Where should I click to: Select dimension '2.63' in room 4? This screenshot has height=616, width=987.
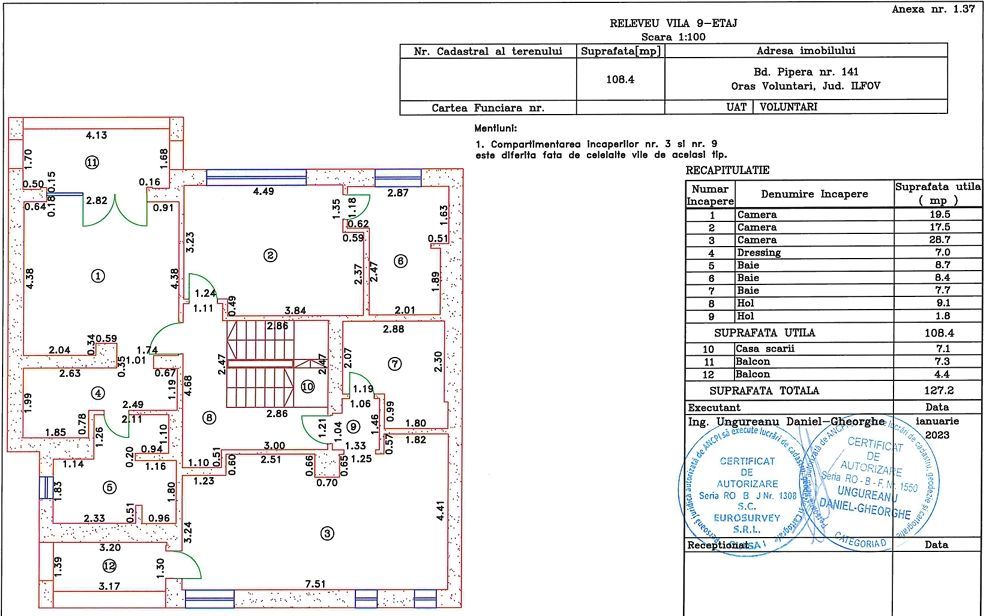coord(70,374)
